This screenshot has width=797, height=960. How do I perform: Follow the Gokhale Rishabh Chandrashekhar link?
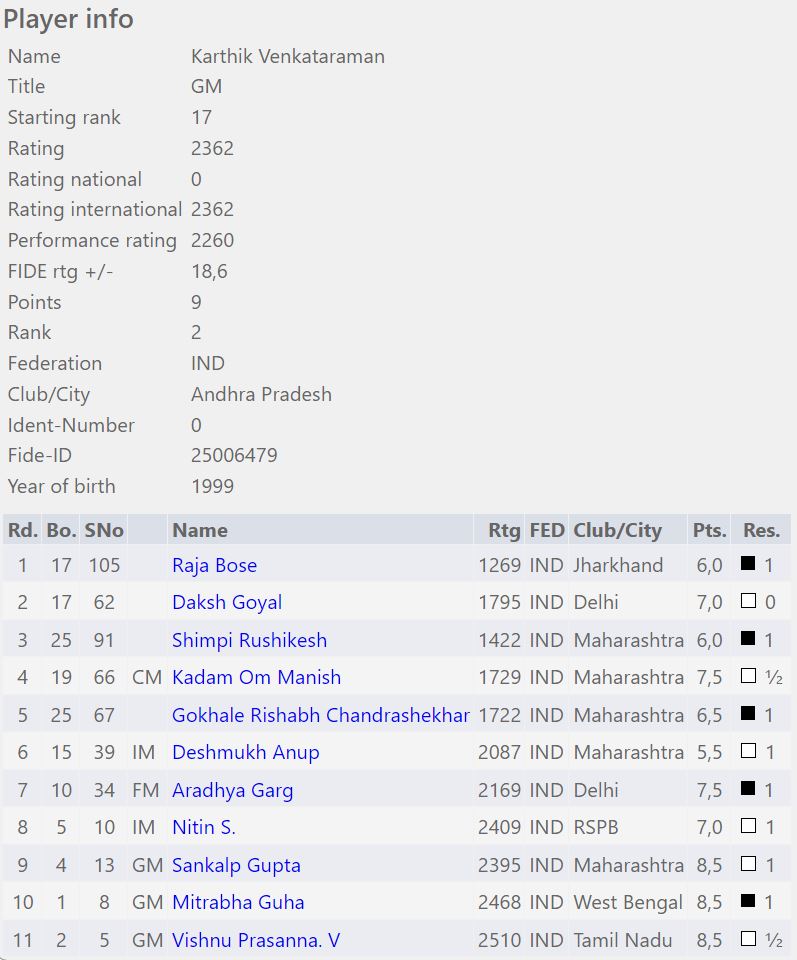[320, 715]
